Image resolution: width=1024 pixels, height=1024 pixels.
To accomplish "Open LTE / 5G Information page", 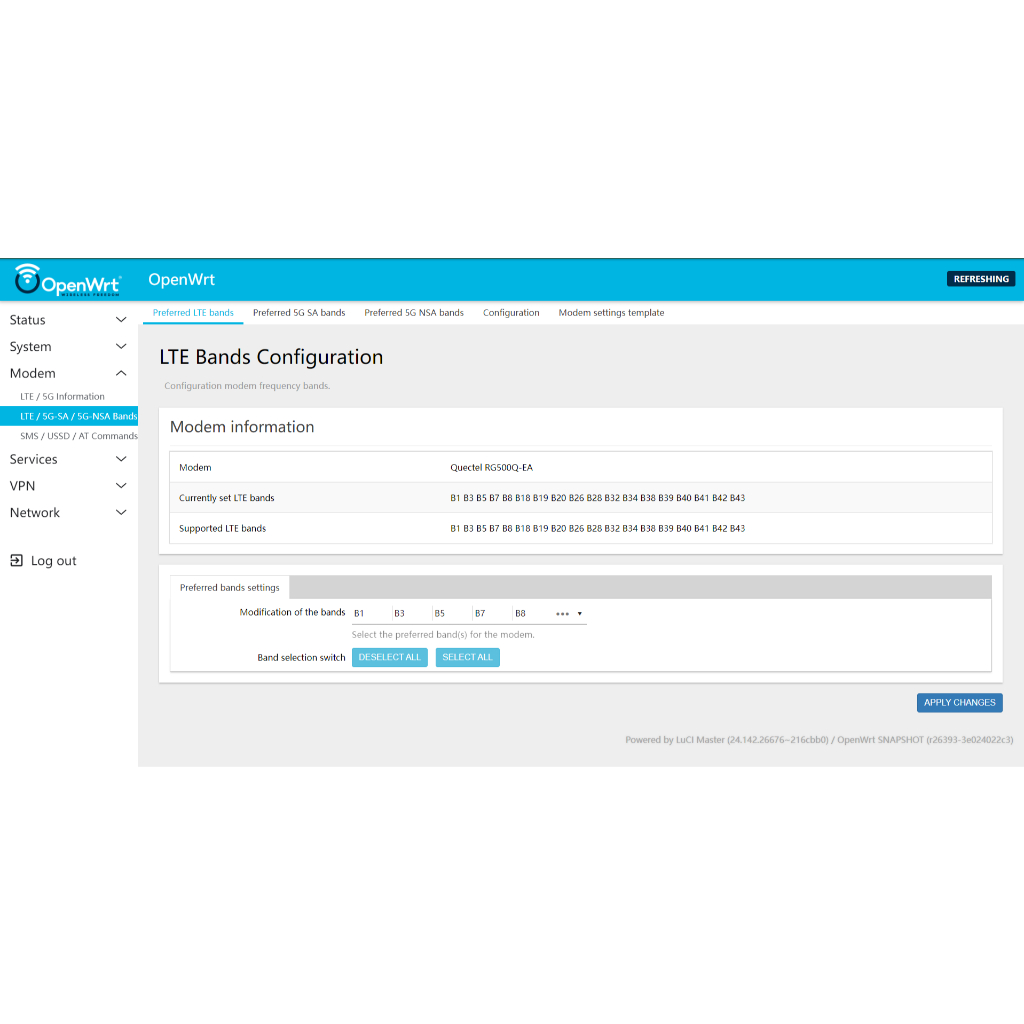I will (62, 397).
